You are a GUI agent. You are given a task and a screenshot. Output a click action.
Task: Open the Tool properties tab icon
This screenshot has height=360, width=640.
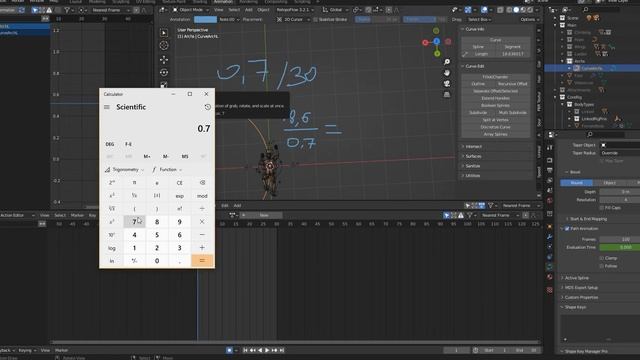[x=550, y=148]
